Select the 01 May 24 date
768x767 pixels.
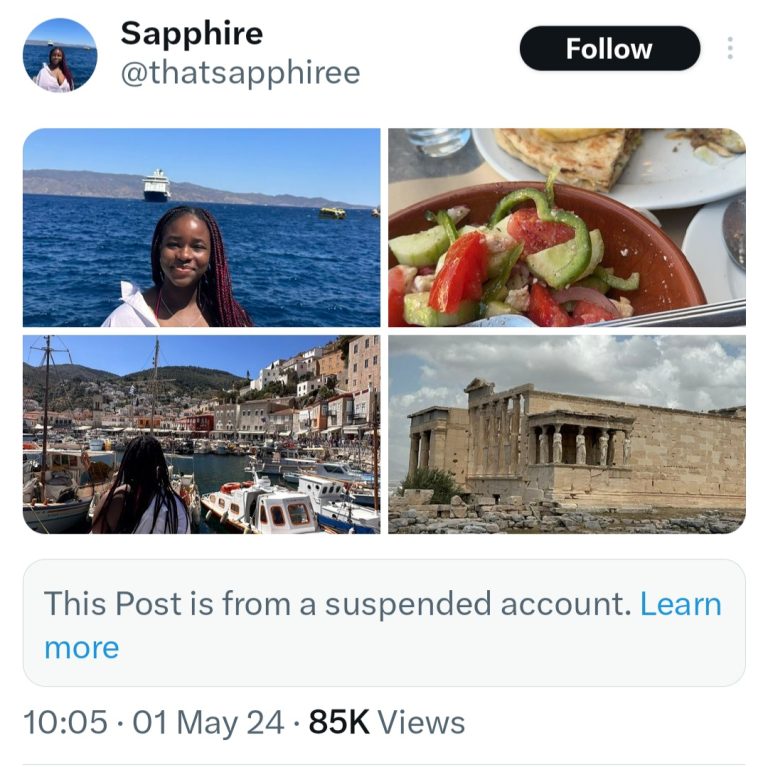pyautogui.click(x=208, y=723)
